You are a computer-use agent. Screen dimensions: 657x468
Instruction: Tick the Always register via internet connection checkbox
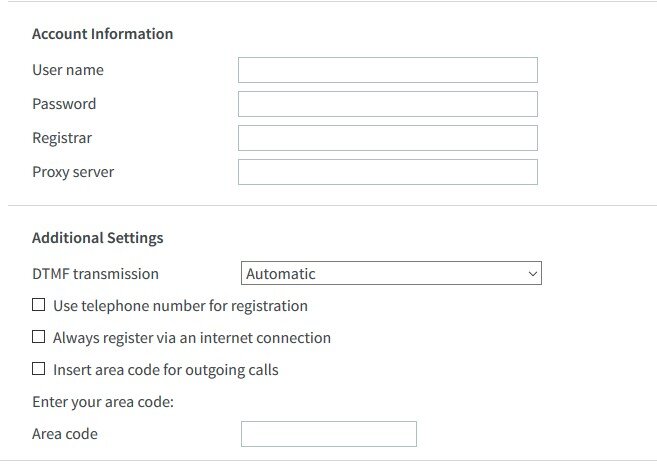[39, 336]
